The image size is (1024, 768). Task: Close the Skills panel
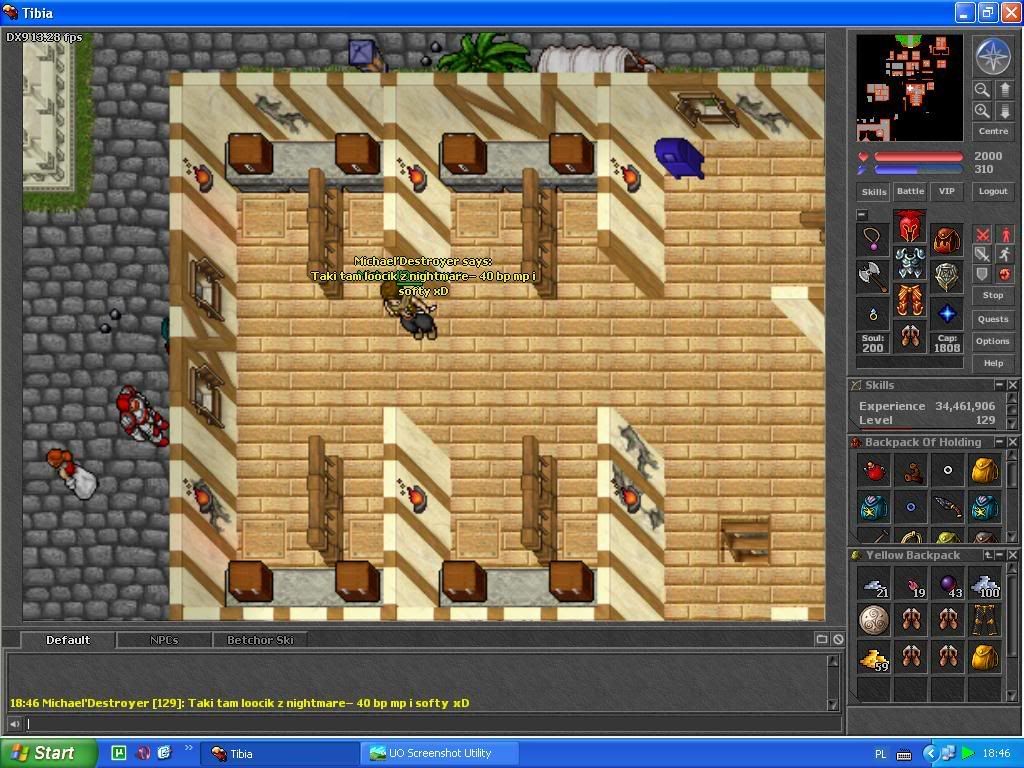1012,385
